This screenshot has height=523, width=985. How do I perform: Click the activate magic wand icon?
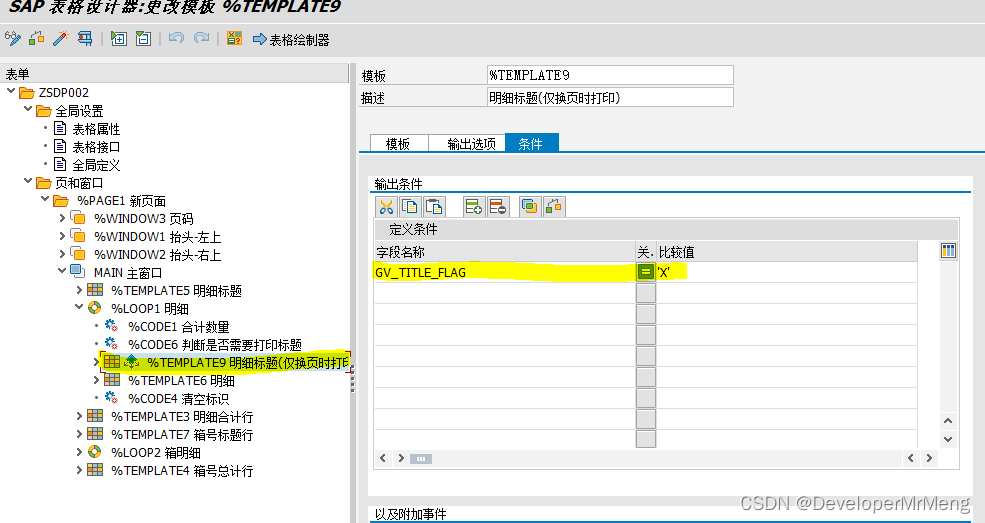(60, 39)
